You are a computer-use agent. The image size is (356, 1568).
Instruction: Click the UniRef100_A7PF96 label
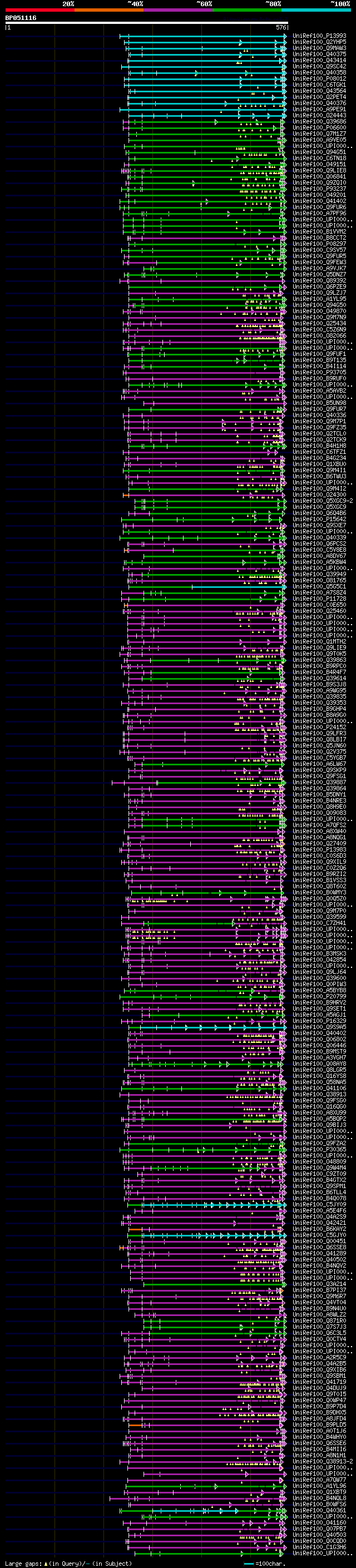(319, 214)
